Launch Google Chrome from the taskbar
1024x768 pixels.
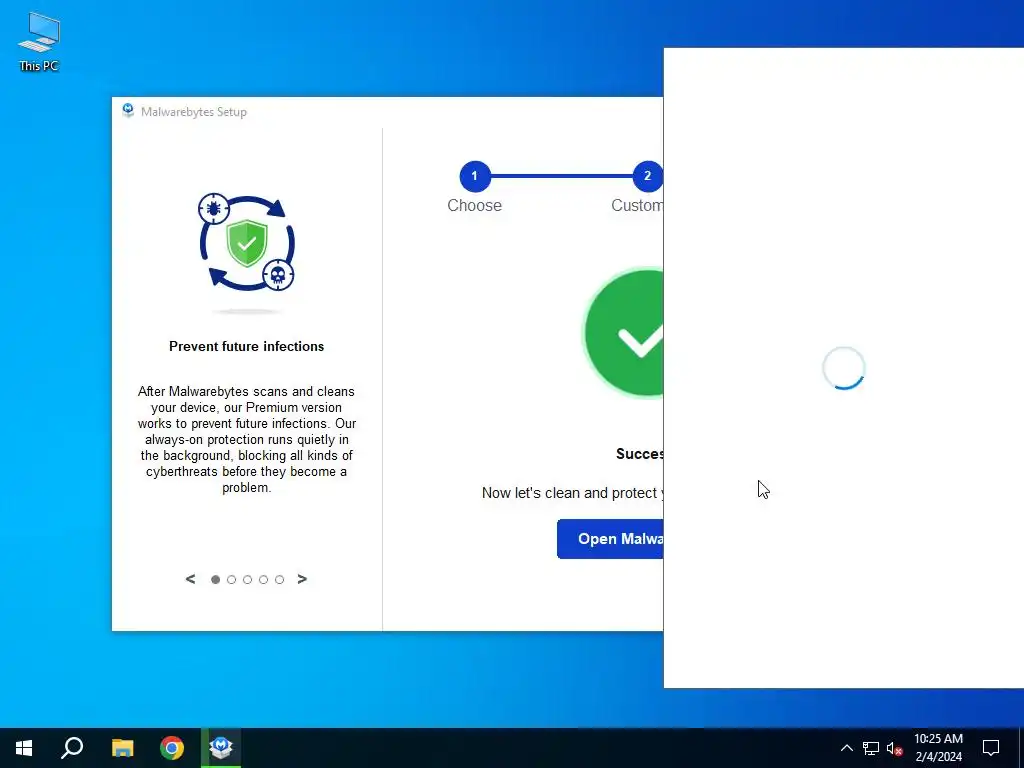(x=172, y=748)
